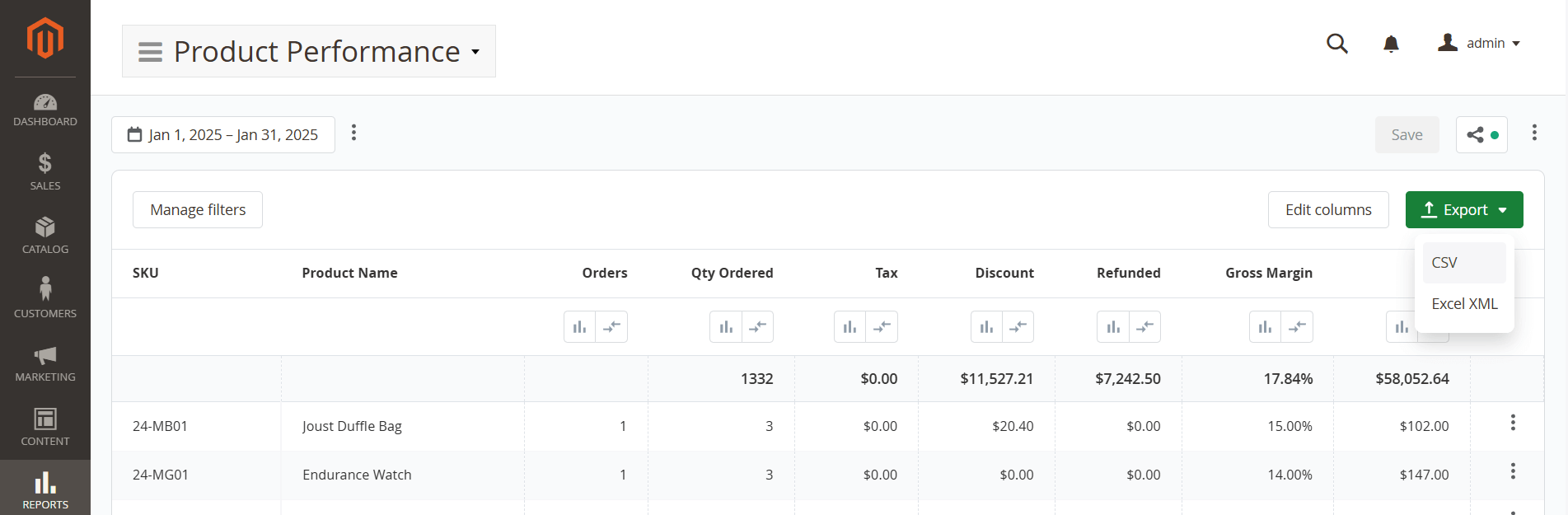The height and width of the screenshot is (515, 1568).
Task: Show chart for Orders column
Action: pos(579,327)
